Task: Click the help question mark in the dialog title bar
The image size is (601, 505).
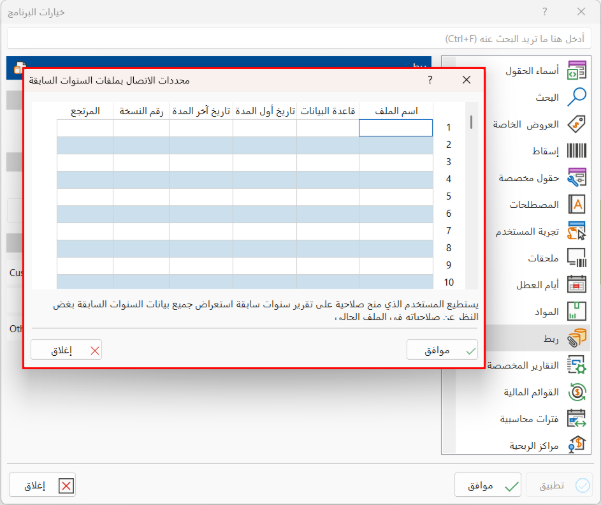Action: [x=430, y=80]
